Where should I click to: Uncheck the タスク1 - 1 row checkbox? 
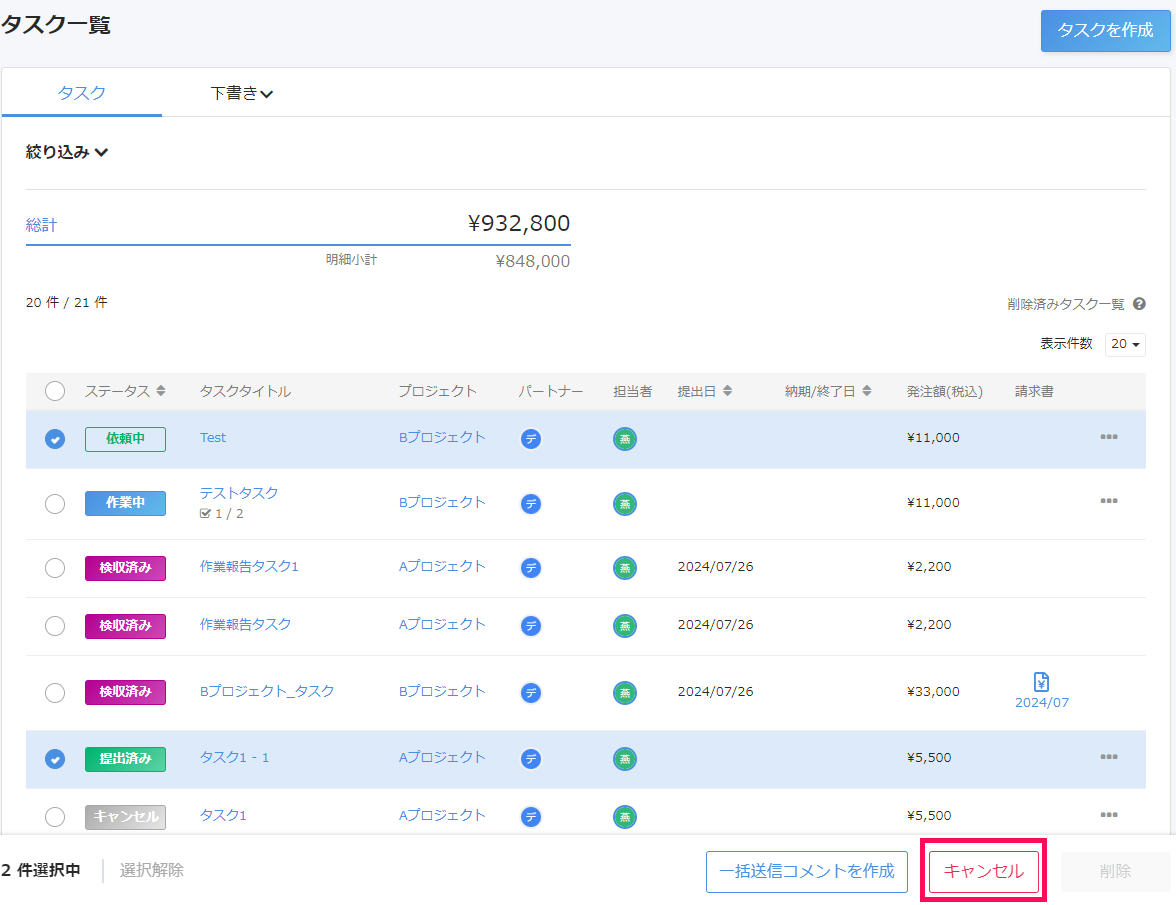click(x=55, y=759)
